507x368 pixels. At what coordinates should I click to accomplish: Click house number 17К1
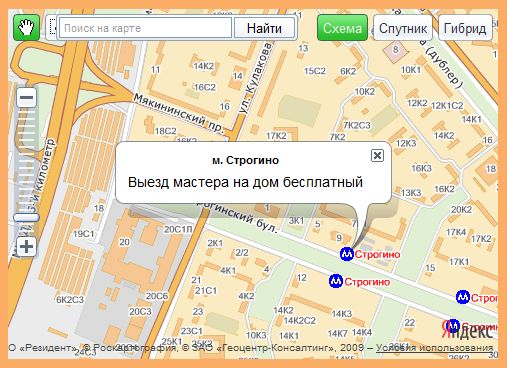click(x=459, y=262)
